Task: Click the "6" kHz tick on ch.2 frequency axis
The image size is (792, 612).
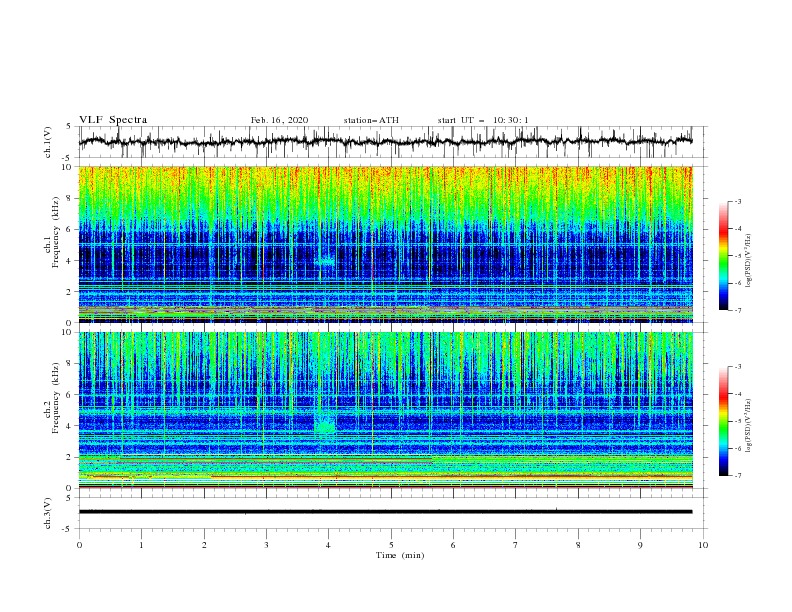Action: [x=70, y=395]
